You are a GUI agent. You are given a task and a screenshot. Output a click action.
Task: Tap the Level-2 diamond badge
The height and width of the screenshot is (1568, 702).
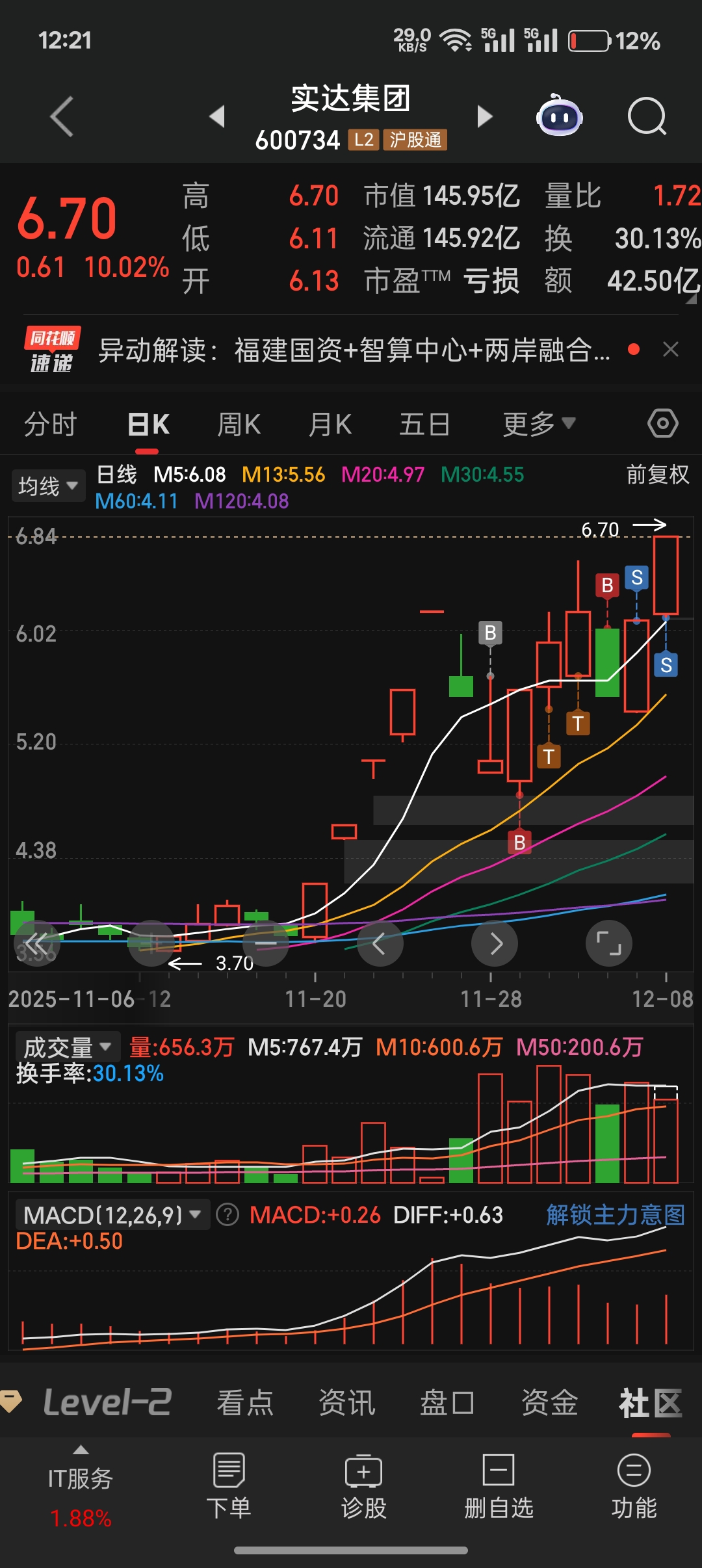11,1401
